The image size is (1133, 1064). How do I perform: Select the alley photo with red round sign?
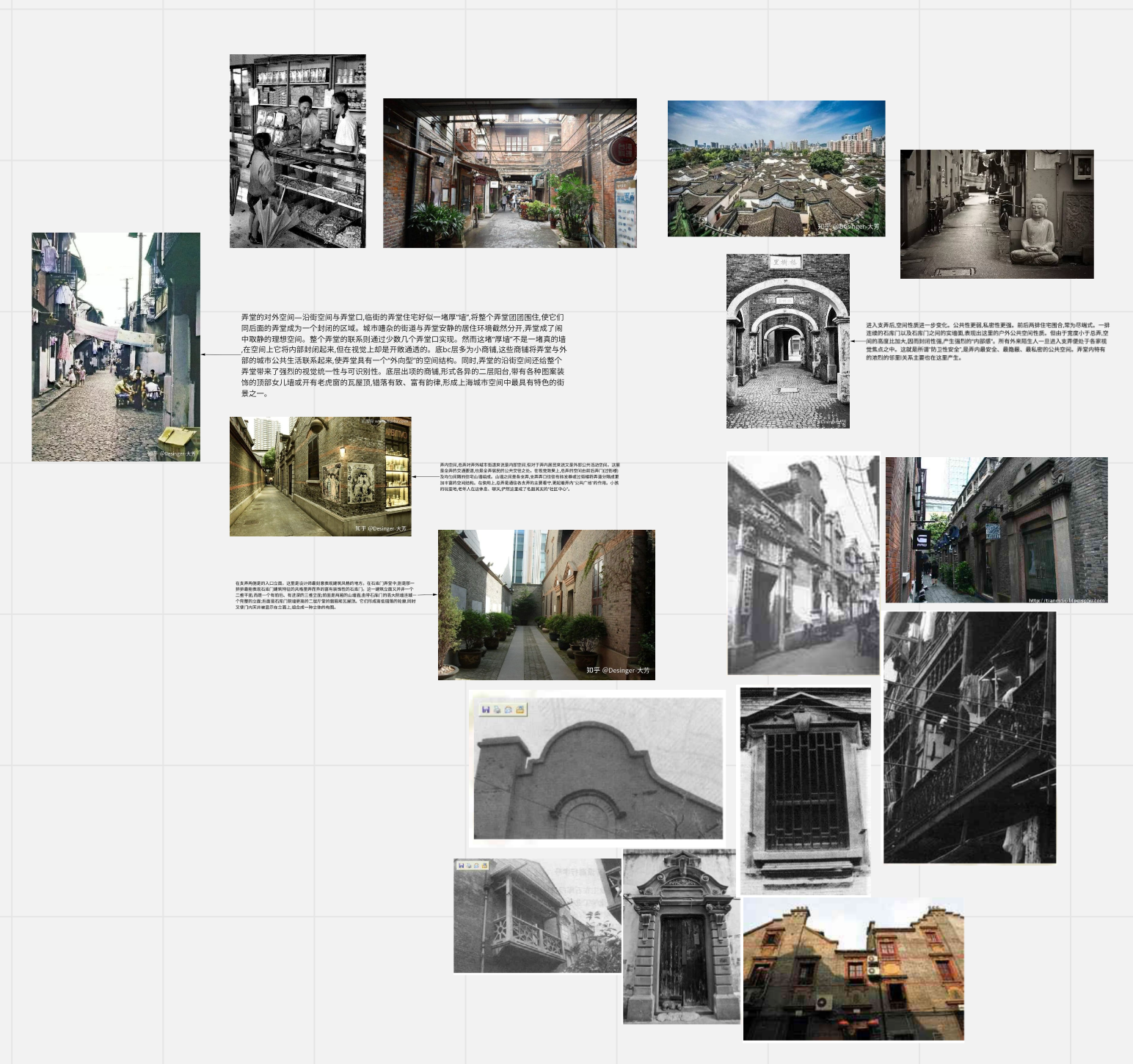pos(510,173)
